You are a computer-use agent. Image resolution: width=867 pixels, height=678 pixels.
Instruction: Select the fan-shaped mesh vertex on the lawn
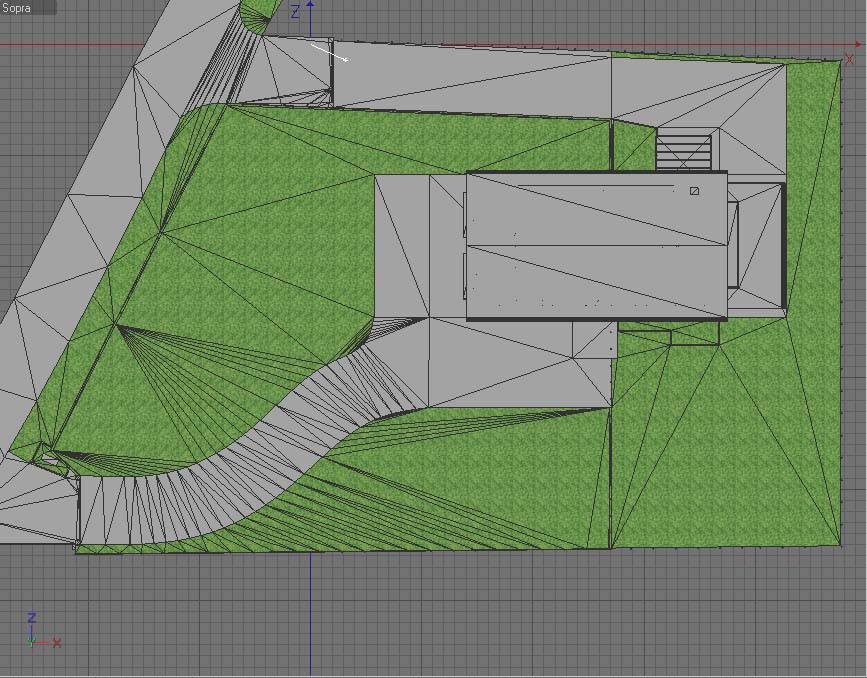tap(117, 326)
